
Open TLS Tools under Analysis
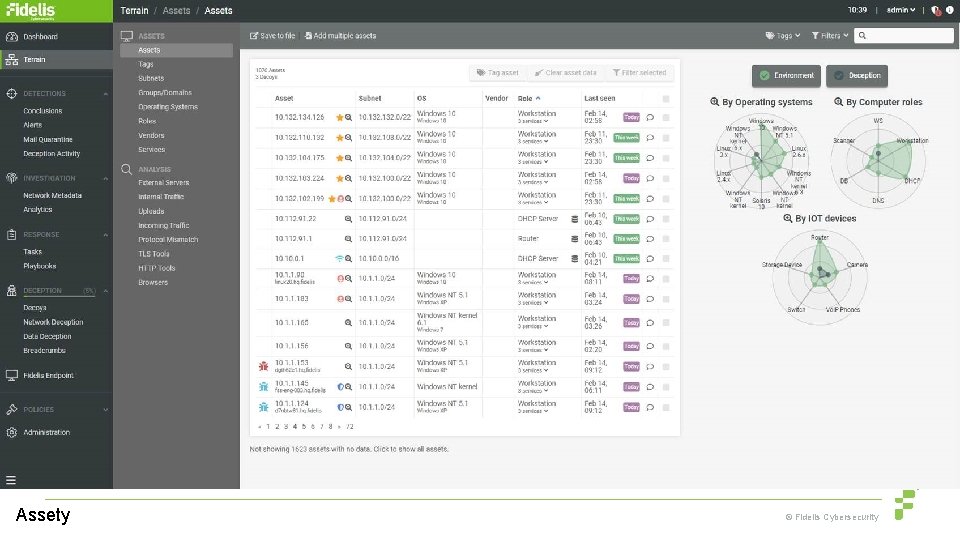(x=154, y=253)
